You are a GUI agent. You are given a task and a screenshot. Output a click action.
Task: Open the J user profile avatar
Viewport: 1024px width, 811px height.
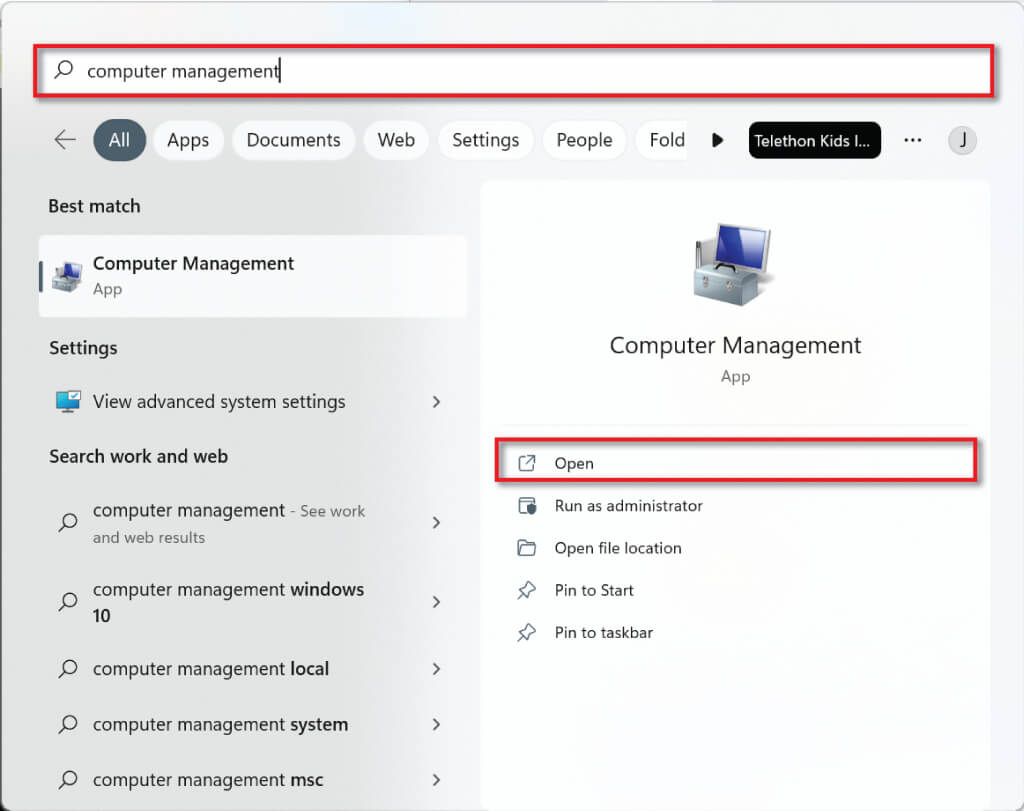(962, 140)
